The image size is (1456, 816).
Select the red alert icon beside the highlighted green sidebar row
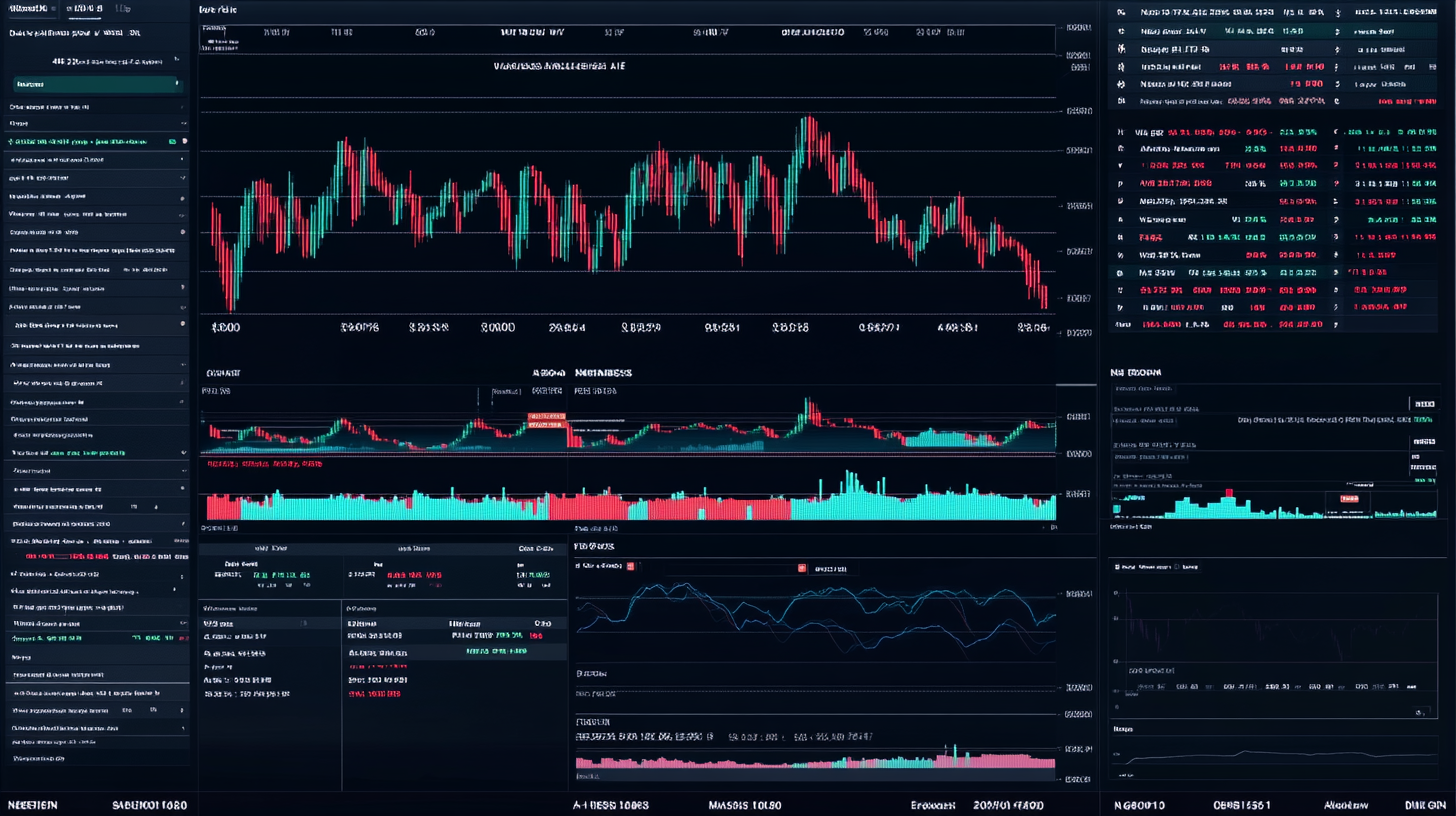pyautogui.click(x=183, y=142)
